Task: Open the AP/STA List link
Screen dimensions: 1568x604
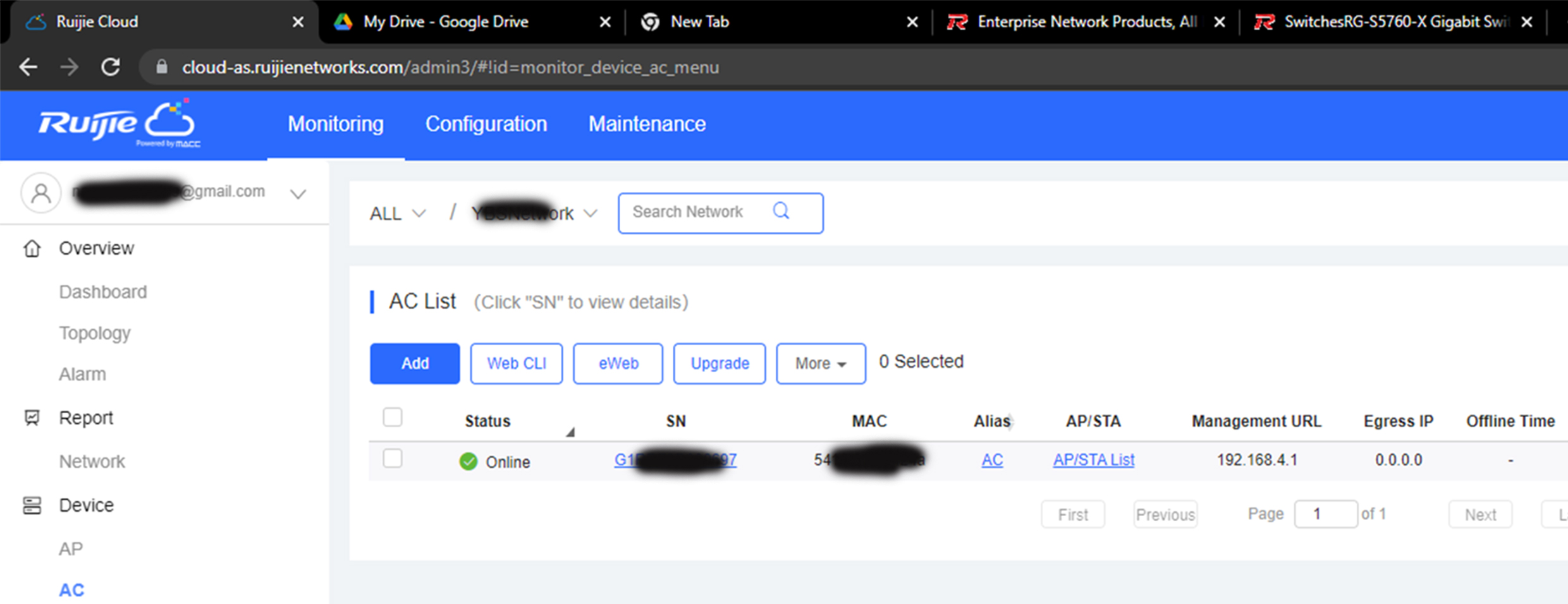Action: 1094,460
